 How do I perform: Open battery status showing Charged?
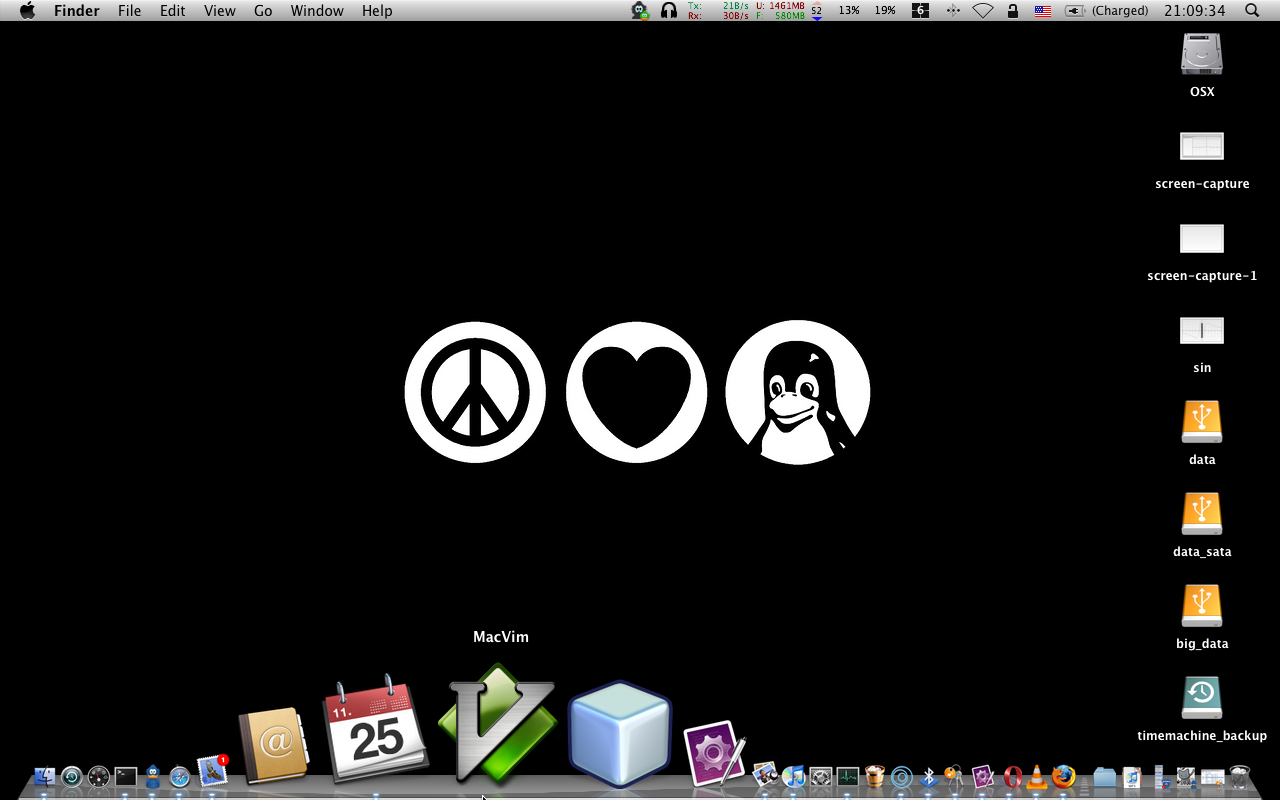coord(1107,11)
